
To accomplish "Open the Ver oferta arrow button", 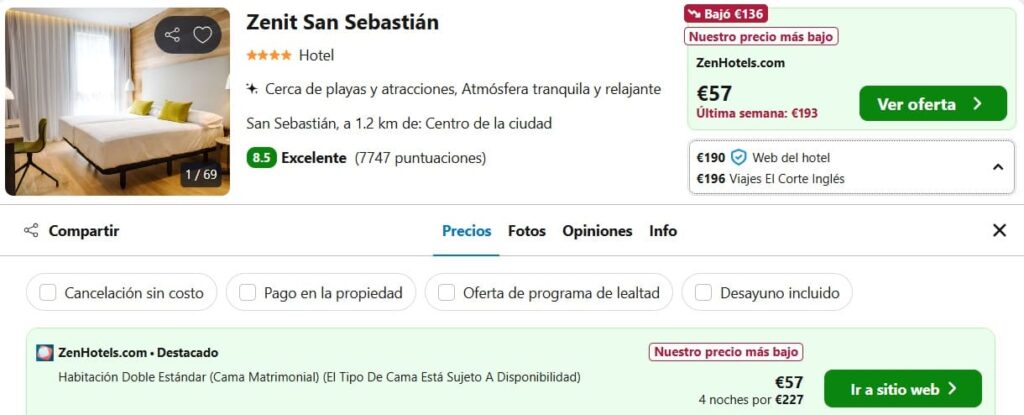I will tap(933, 103).
